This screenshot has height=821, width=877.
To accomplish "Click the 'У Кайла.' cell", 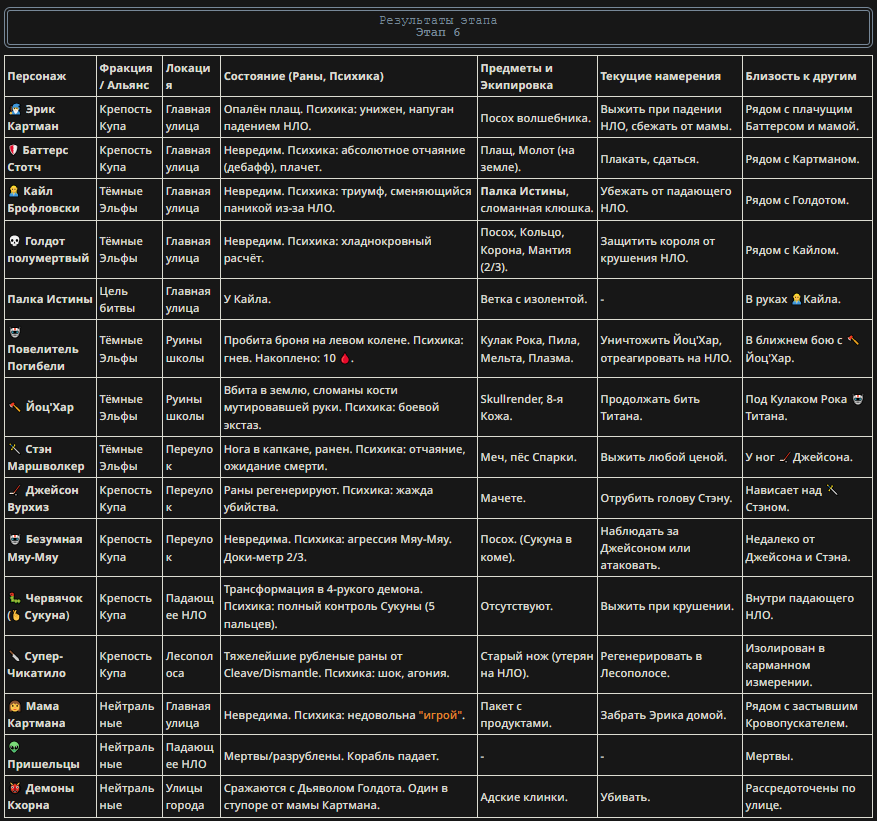I will click(349, 299).
